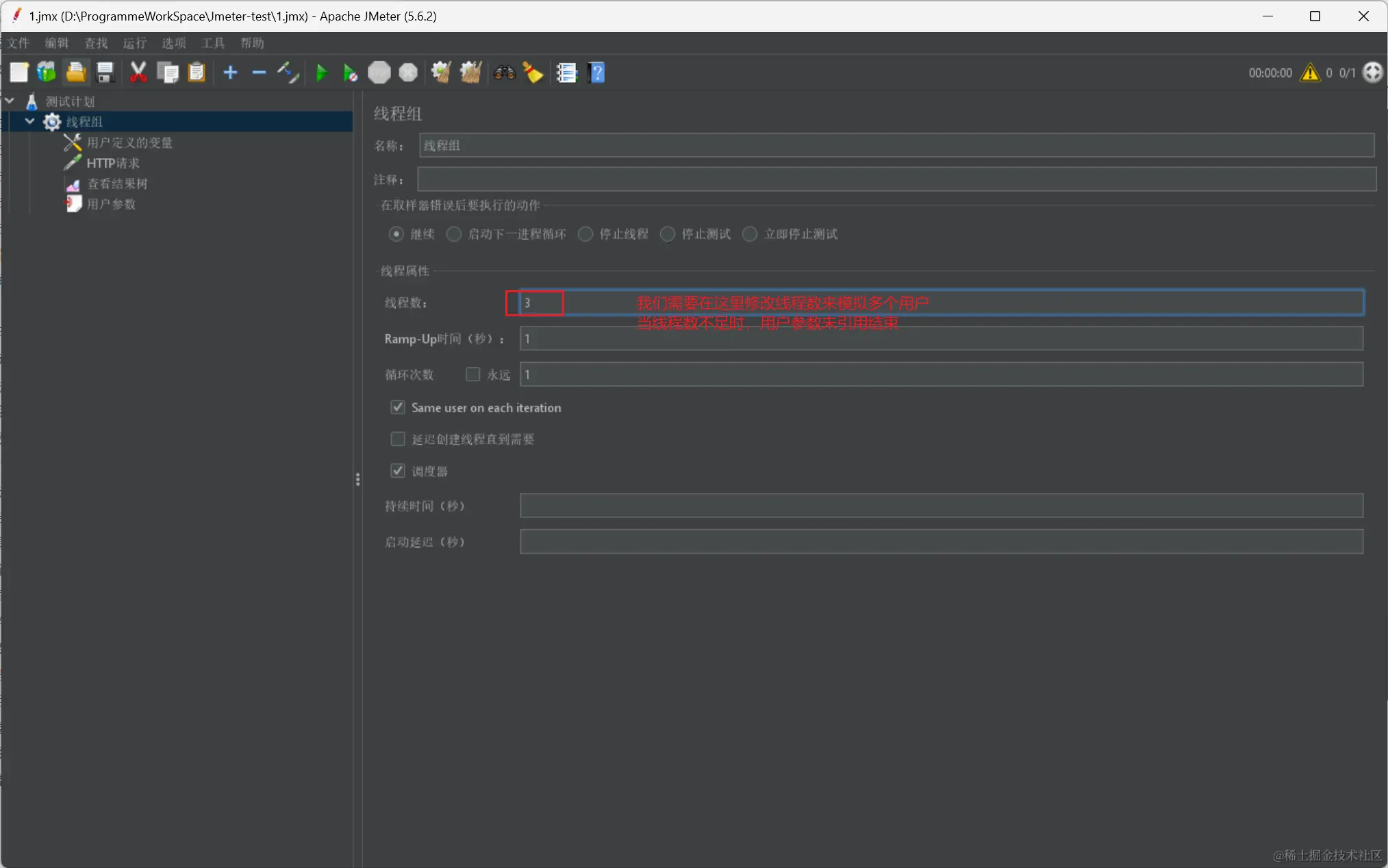Click the blue plus Expand icon

(230, 73)
